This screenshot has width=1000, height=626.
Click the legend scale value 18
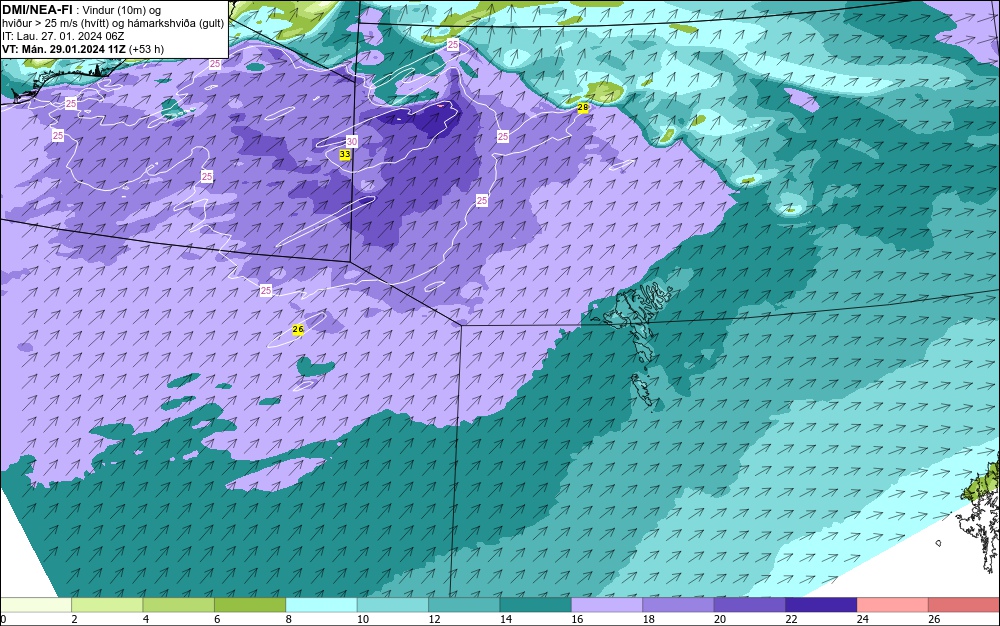[x=649, y=619]
